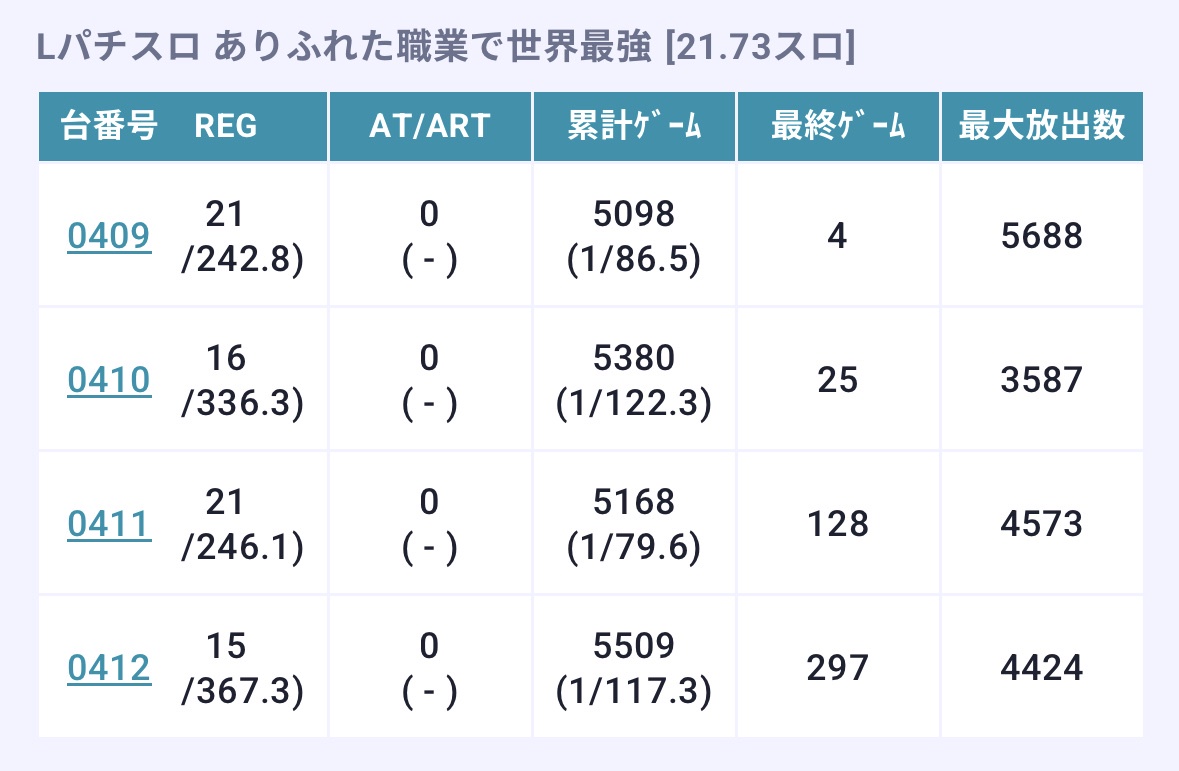Click final game value 297
1179x771 pixels.
(x=838, y=668)
